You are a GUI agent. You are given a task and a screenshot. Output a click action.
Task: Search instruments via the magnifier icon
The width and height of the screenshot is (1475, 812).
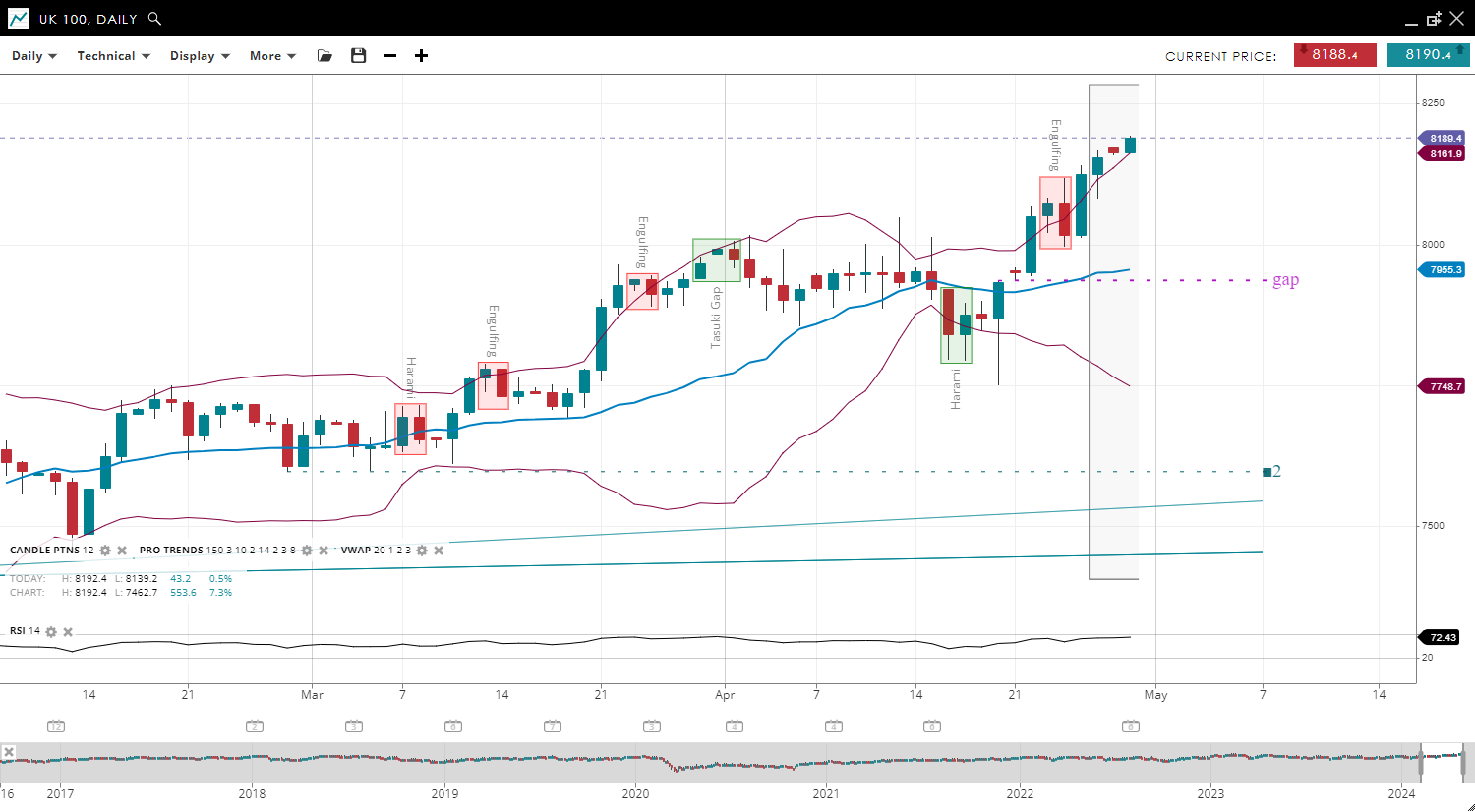click(154, 19)
